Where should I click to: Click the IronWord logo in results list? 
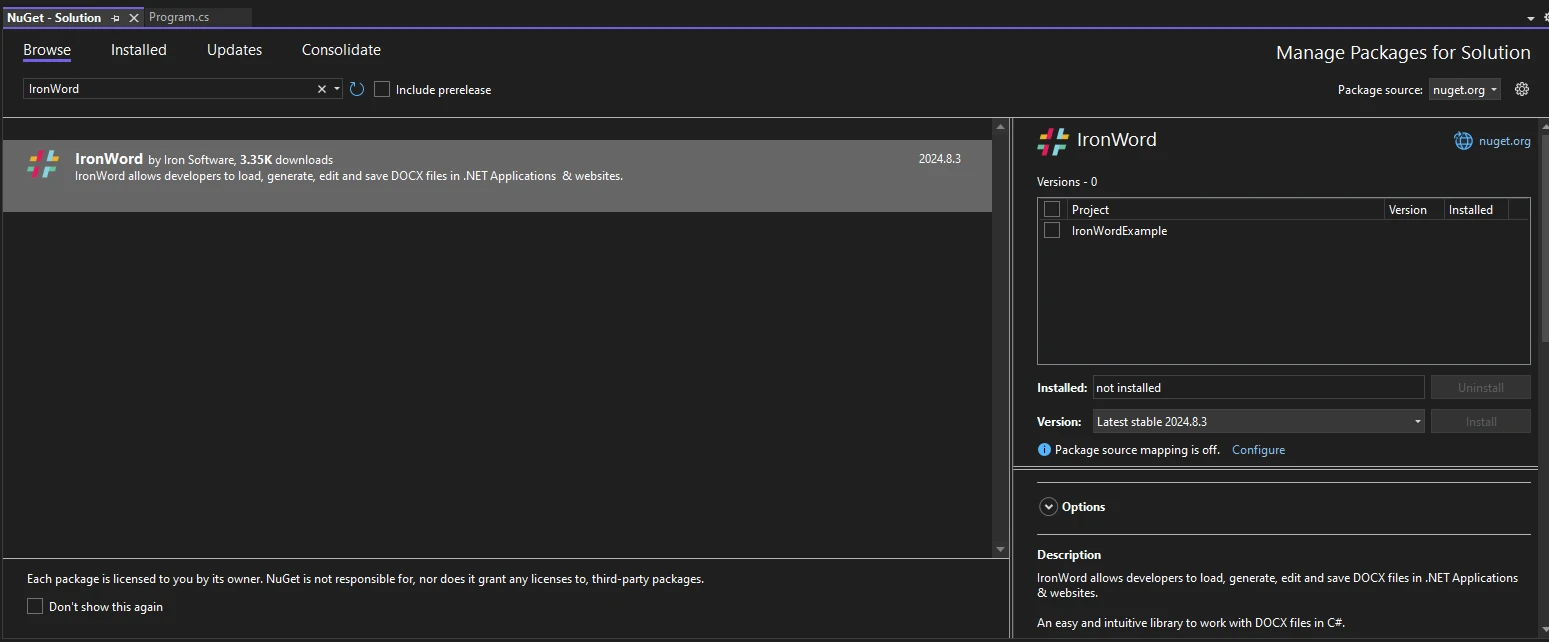coord(43,165)
